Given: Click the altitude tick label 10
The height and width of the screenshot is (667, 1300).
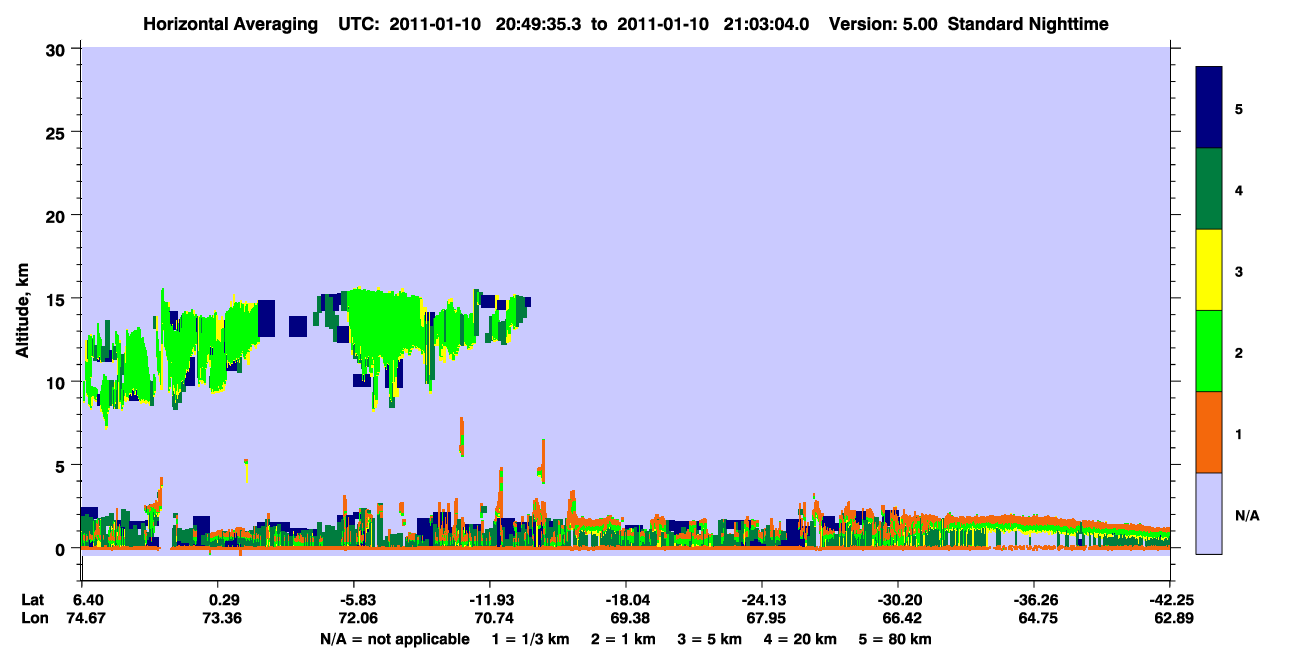Looking at the screenshot, I should click(57, 382).
